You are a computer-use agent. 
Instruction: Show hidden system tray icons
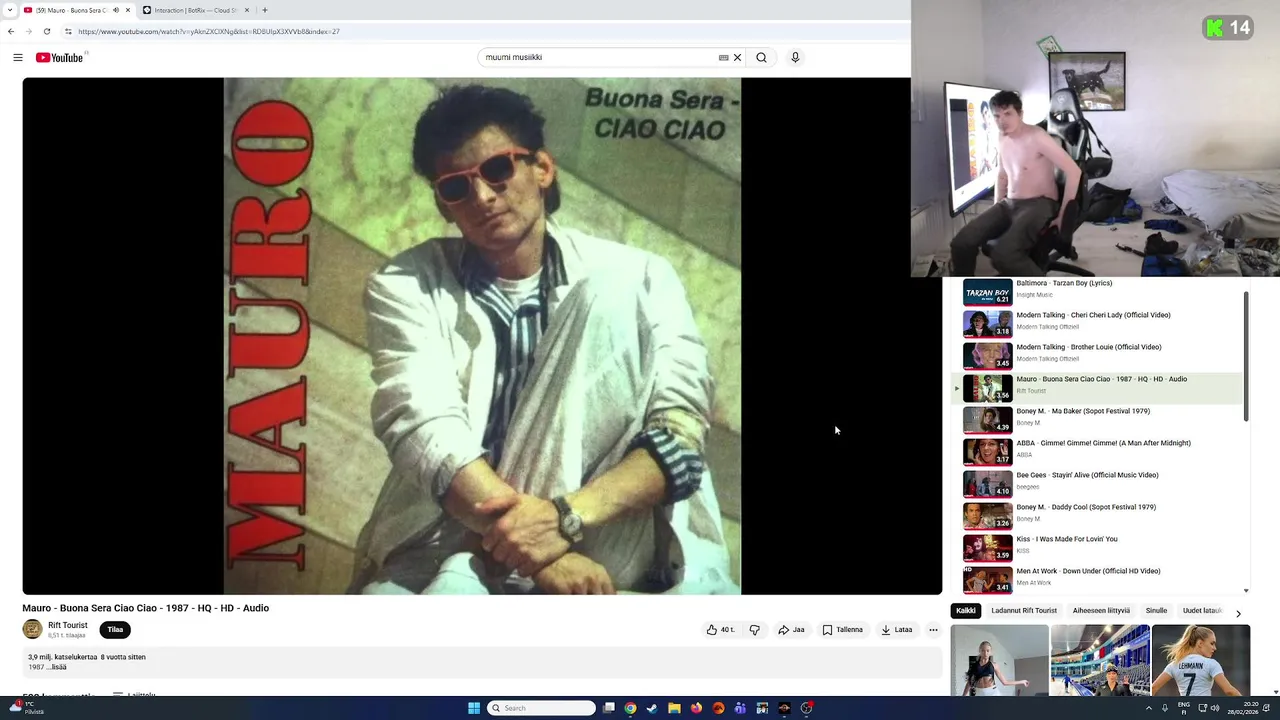(x=1148, y=708)
